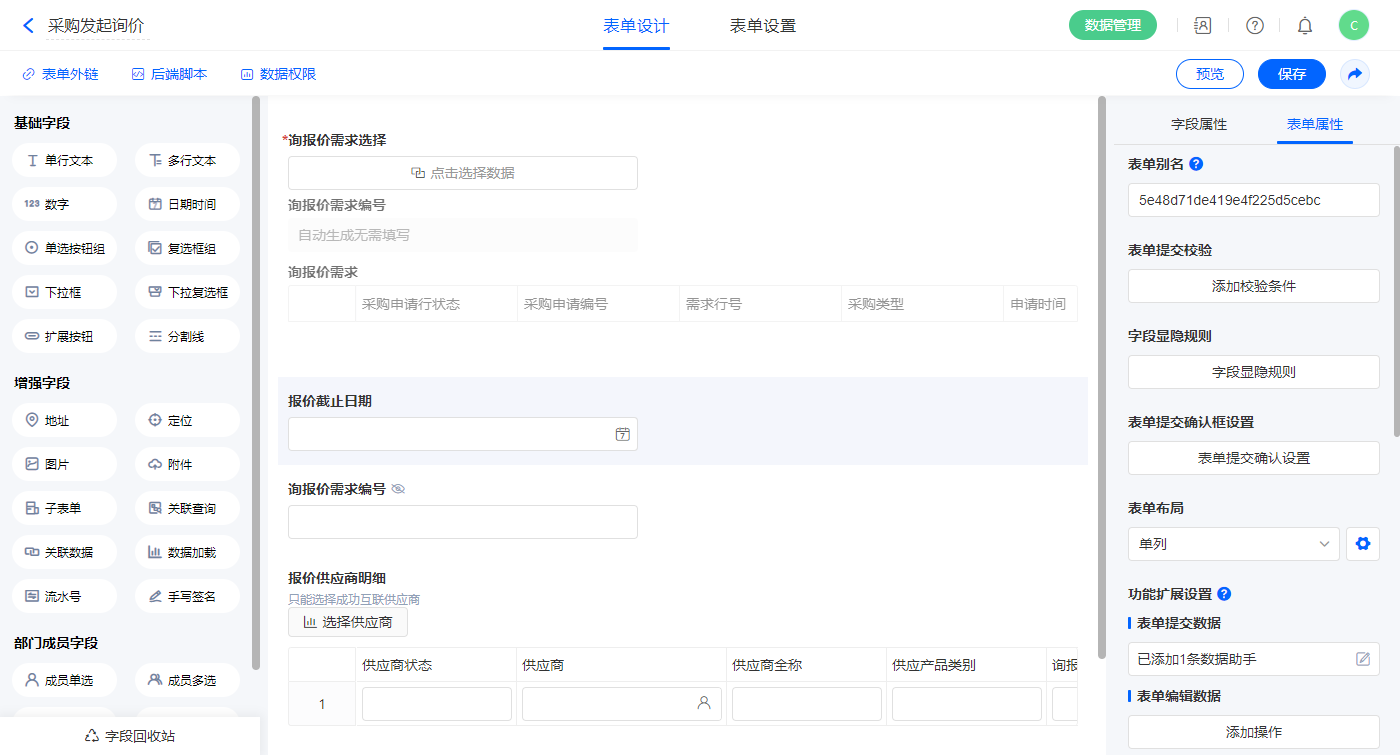Choose the 下拉复选框 field component

[187, 292]
